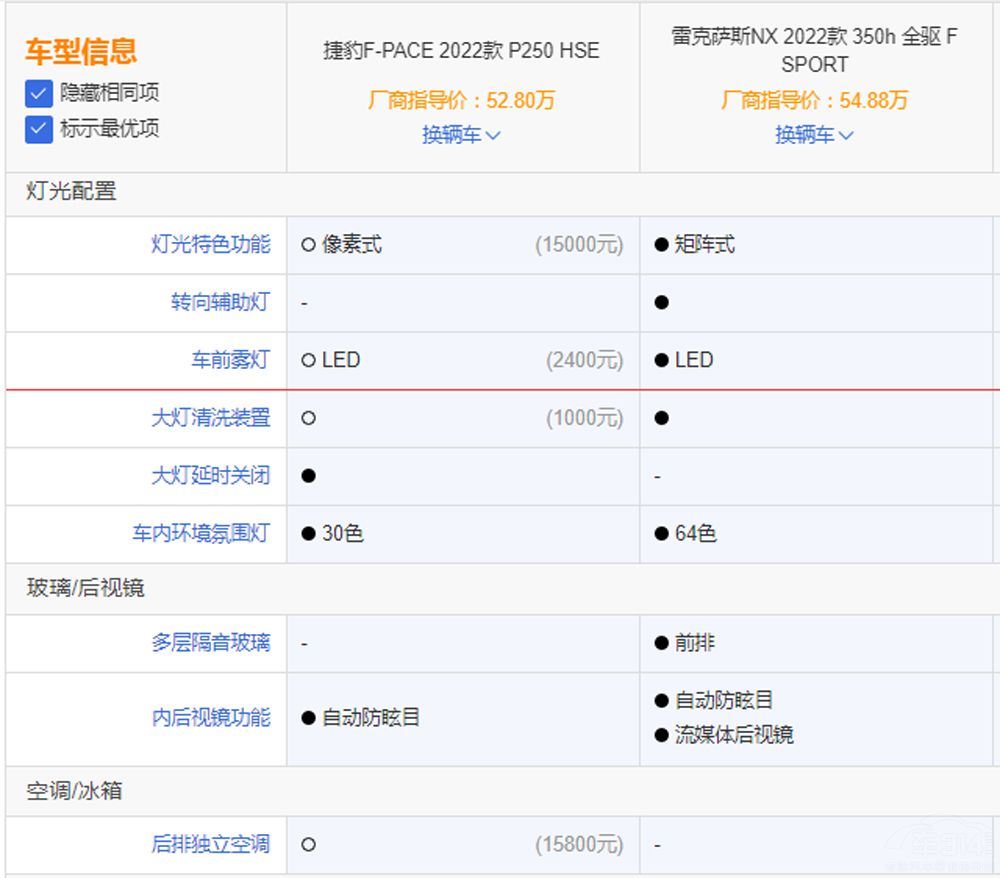Open the 车内环境氛围灯 parameter link

tap(201, 534)
